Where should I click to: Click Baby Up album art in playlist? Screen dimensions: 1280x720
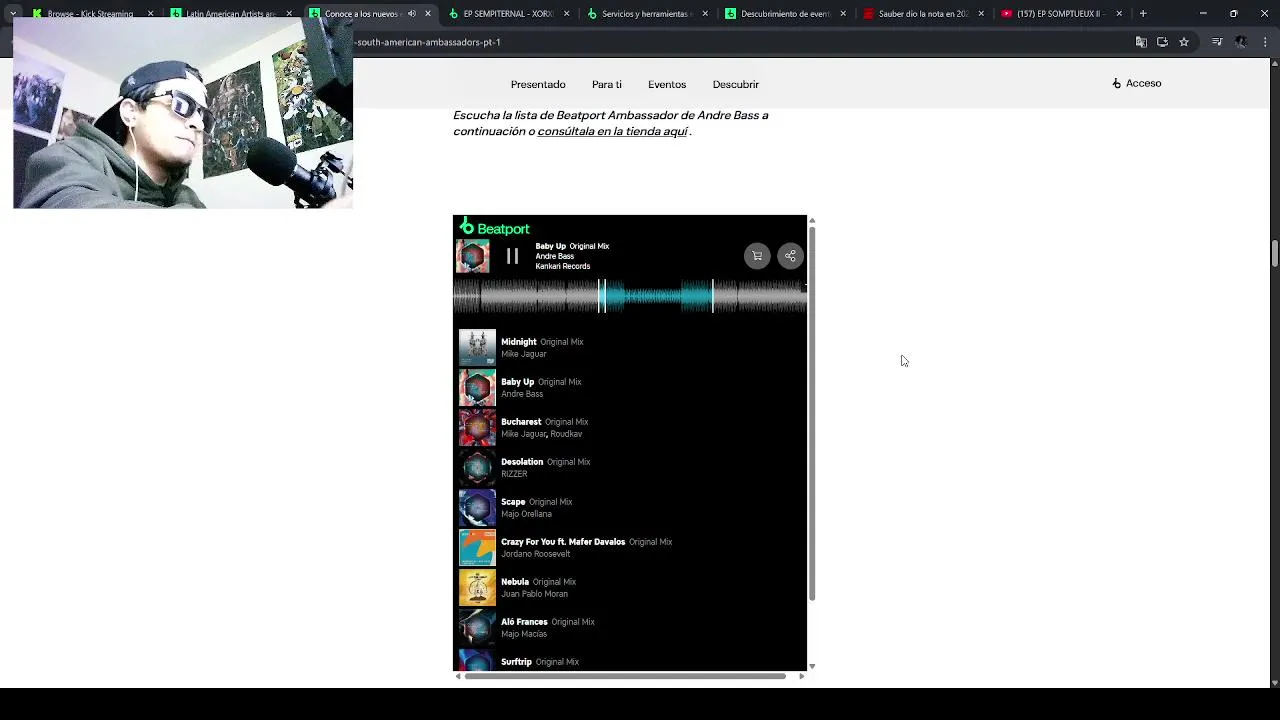click(477, 387)
